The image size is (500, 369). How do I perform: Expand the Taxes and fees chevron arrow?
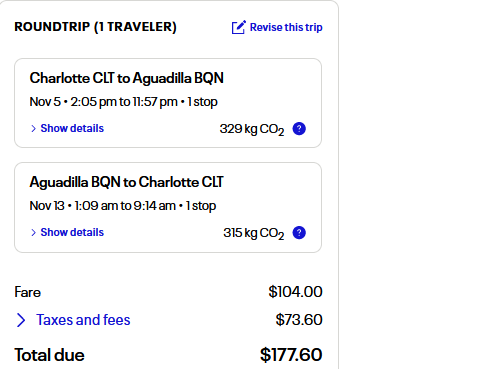click(21, 320)
